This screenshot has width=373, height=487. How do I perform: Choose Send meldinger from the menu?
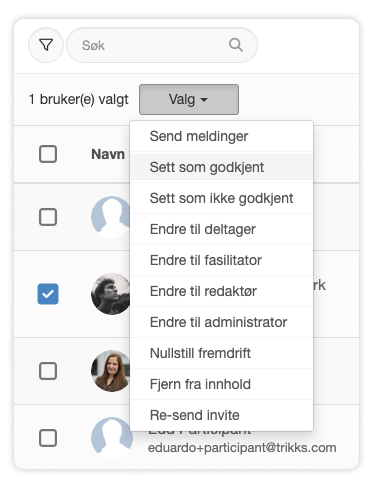pyautogui.click(x=221, y=136)
